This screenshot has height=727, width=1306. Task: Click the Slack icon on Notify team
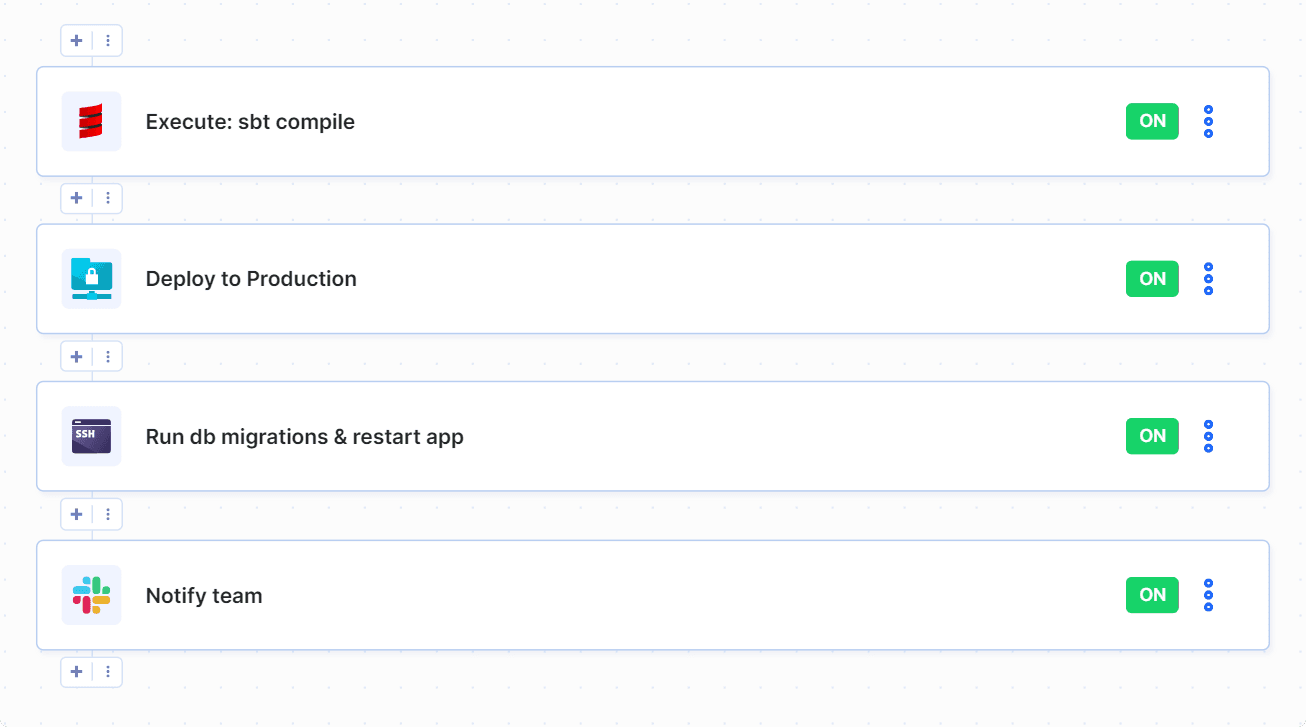pyautogui.click(x=91, y=594)
